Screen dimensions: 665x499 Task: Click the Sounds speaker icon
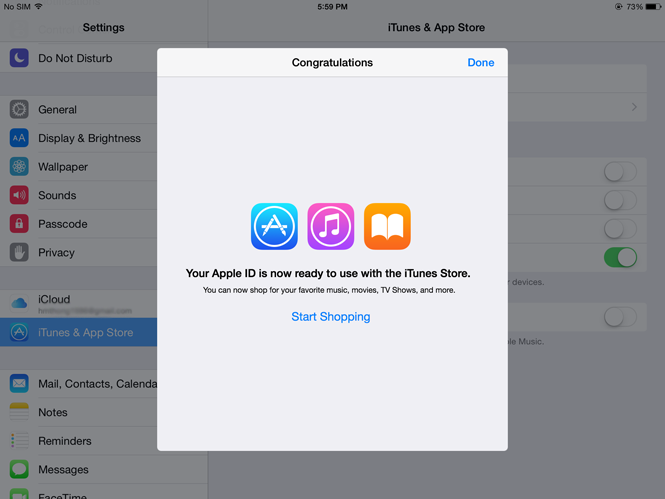click(19, 195)
